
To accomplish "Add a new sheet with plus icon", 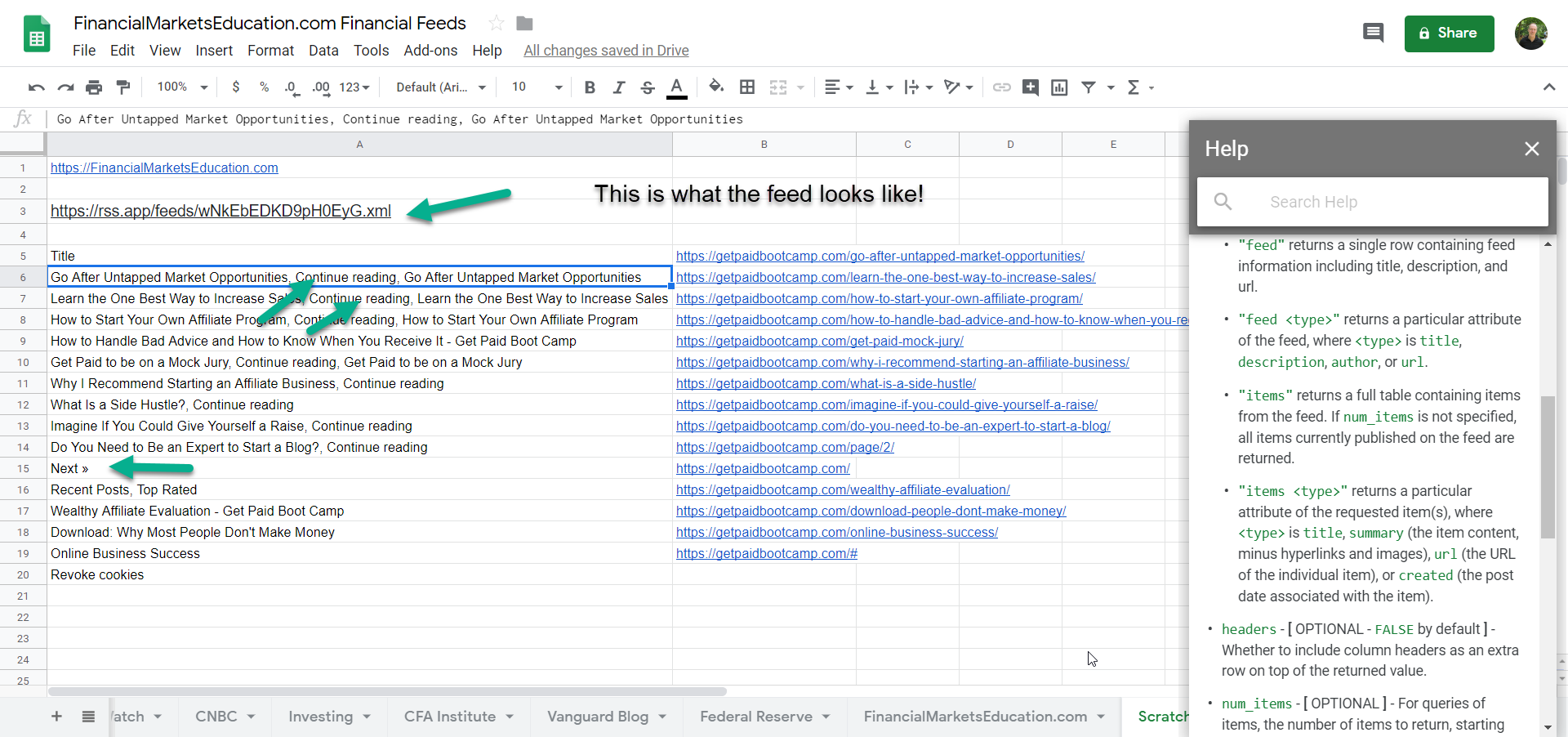I will click(56, 717).
